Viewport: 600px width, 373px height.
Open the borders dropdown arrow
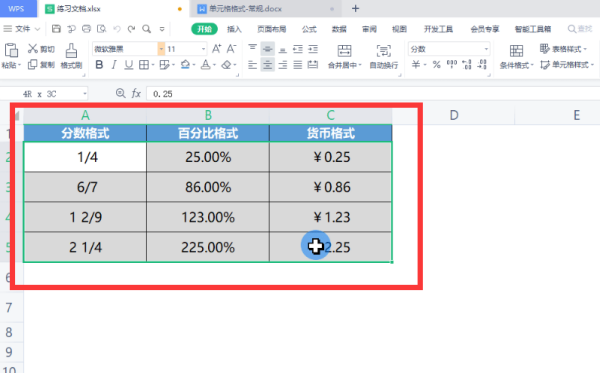tap(152, 65)
